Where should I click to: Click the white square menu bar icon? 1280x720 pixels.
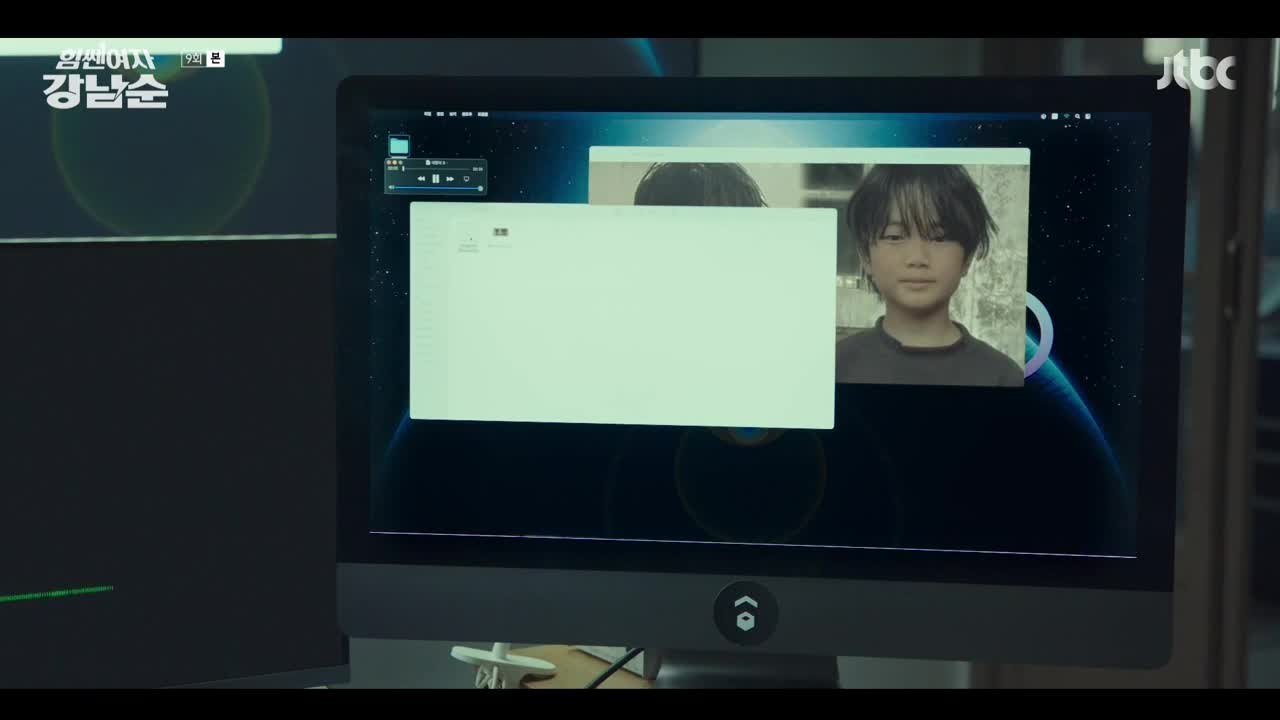tap(1054, 116)
